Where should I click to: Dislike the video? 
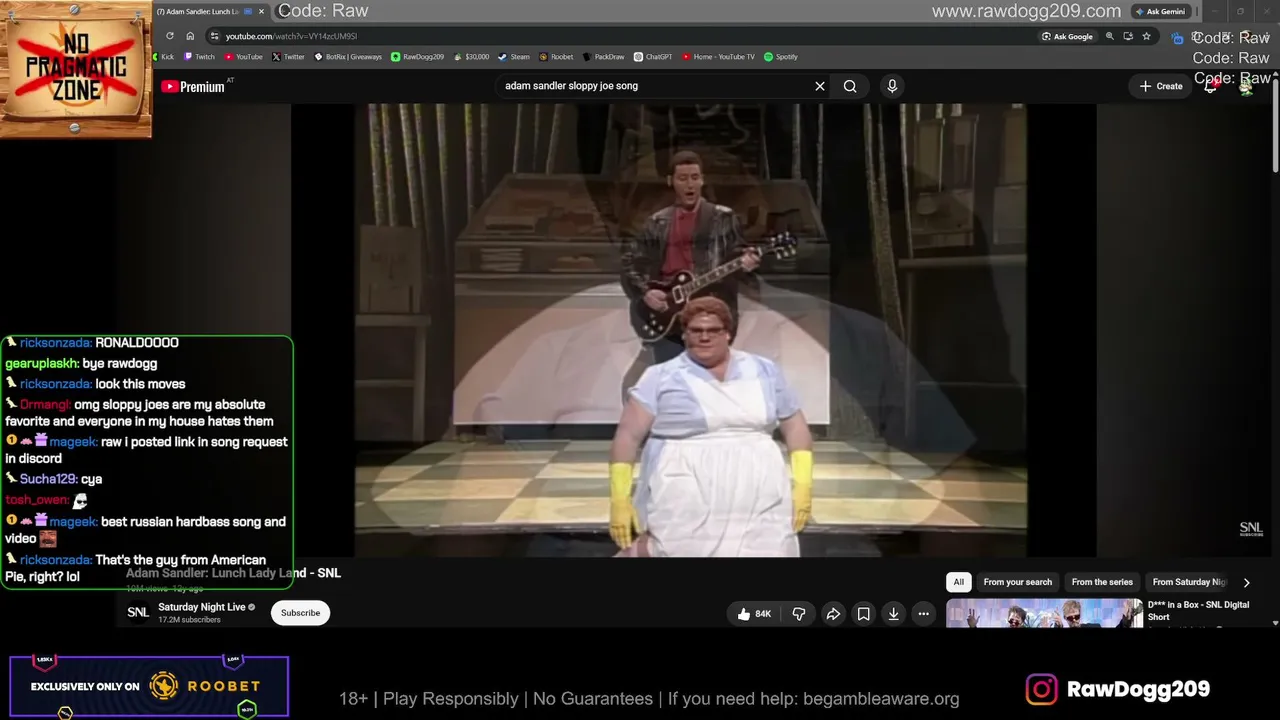[799, 614]
